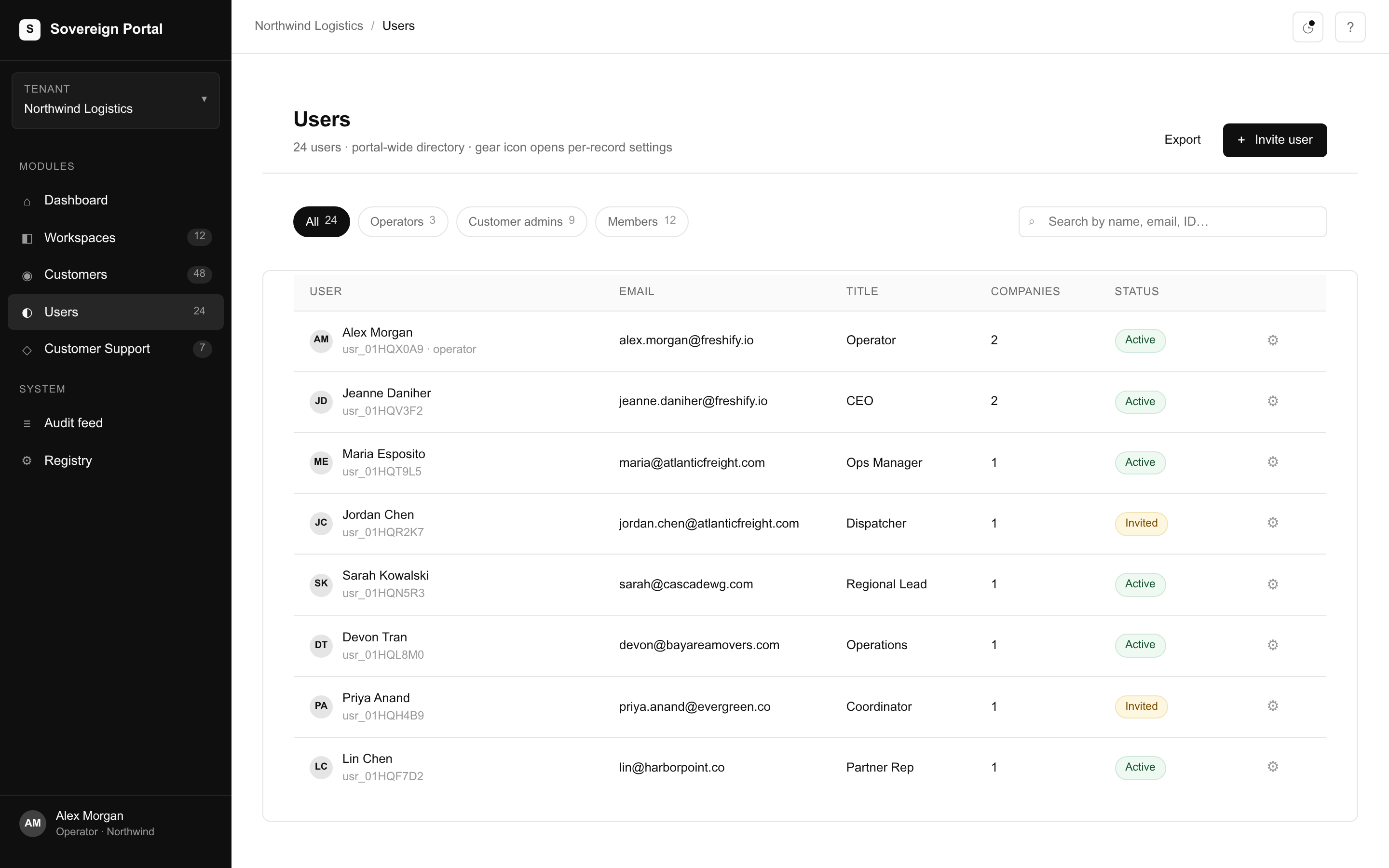Expand the Tenant Northwind Logistics dropdown
1389x868 pixels.
coord(115,100)
